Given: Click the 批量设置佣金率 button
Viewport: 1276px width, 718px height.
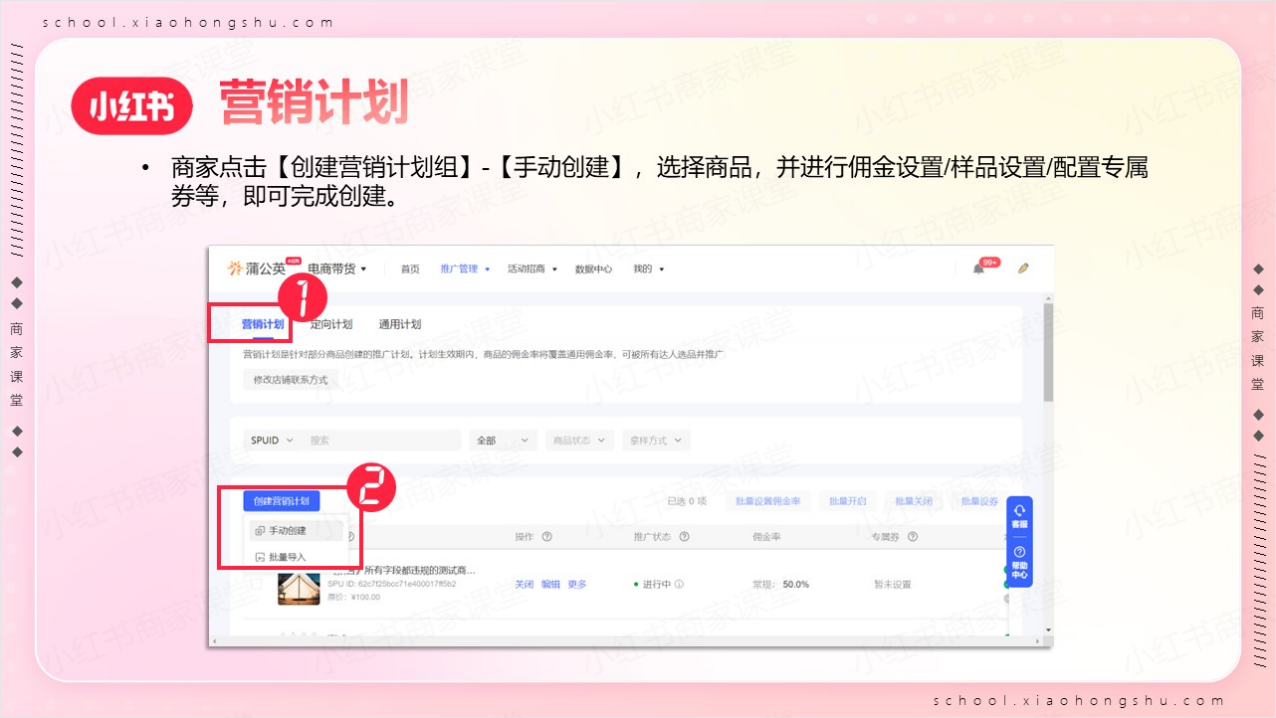Looking at the screenshot, I should [x=768, y=501].
